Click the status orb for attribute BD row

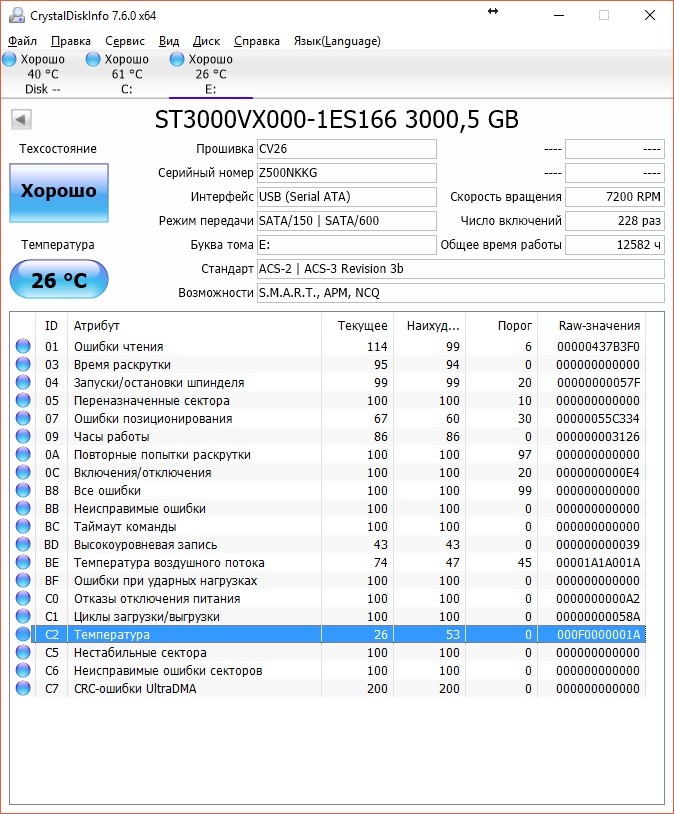23,545
